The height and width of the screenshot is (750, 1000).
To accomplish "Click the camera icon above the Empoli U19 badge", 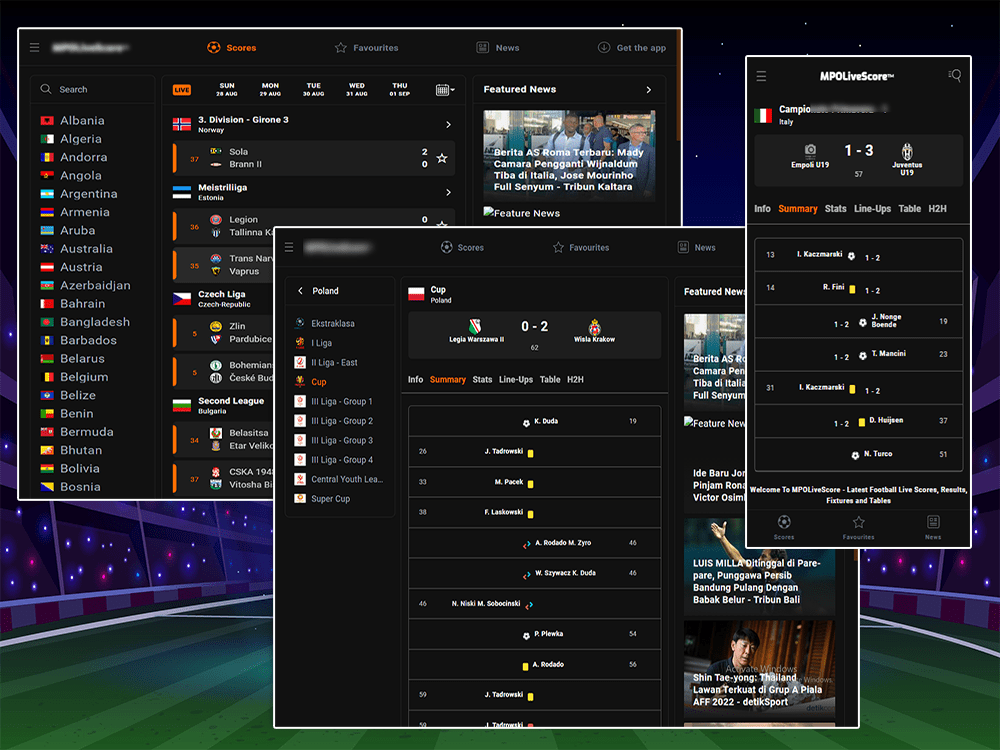I will [x=810, y=148].
